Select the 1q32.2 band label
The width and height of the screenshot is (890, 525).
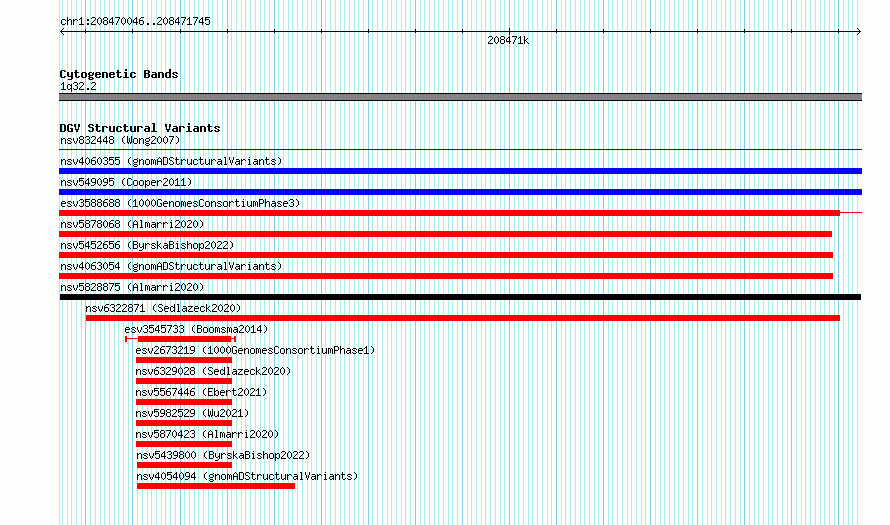coord(78,86)
